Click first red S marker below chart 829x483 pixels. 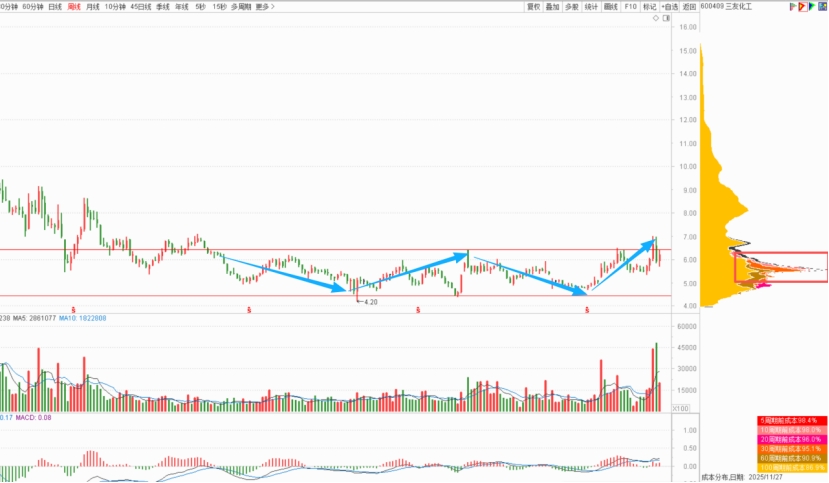click(x=73, y=310)
